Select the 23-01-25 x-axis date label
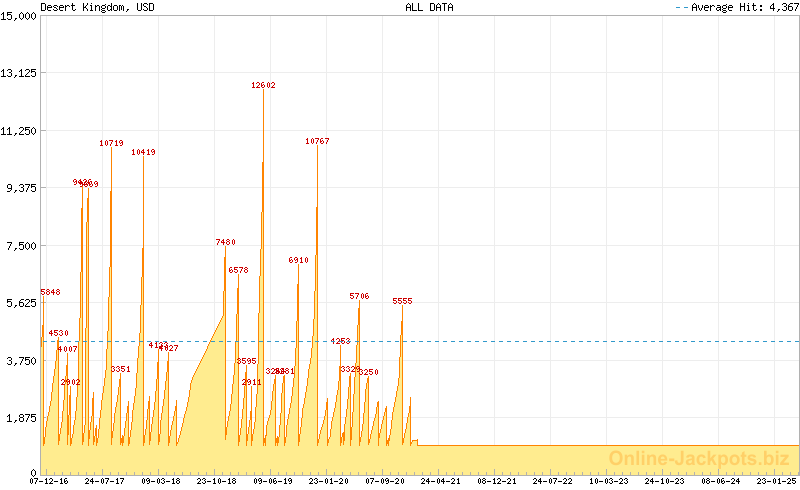This screenshot has height=490, width=800. 777,481
